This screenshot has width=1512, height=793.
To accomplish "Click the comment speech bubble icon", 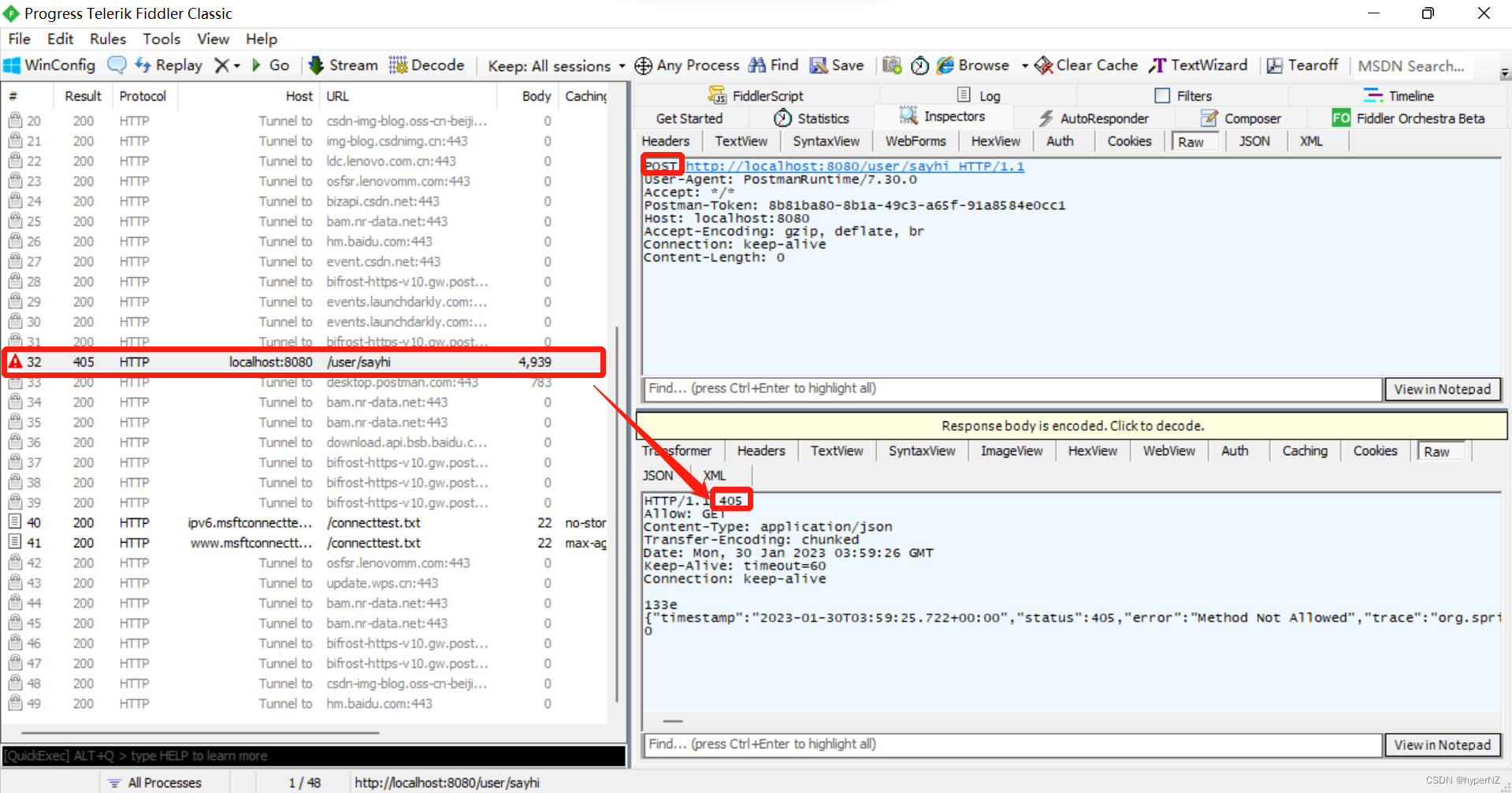I will [117, 65].
